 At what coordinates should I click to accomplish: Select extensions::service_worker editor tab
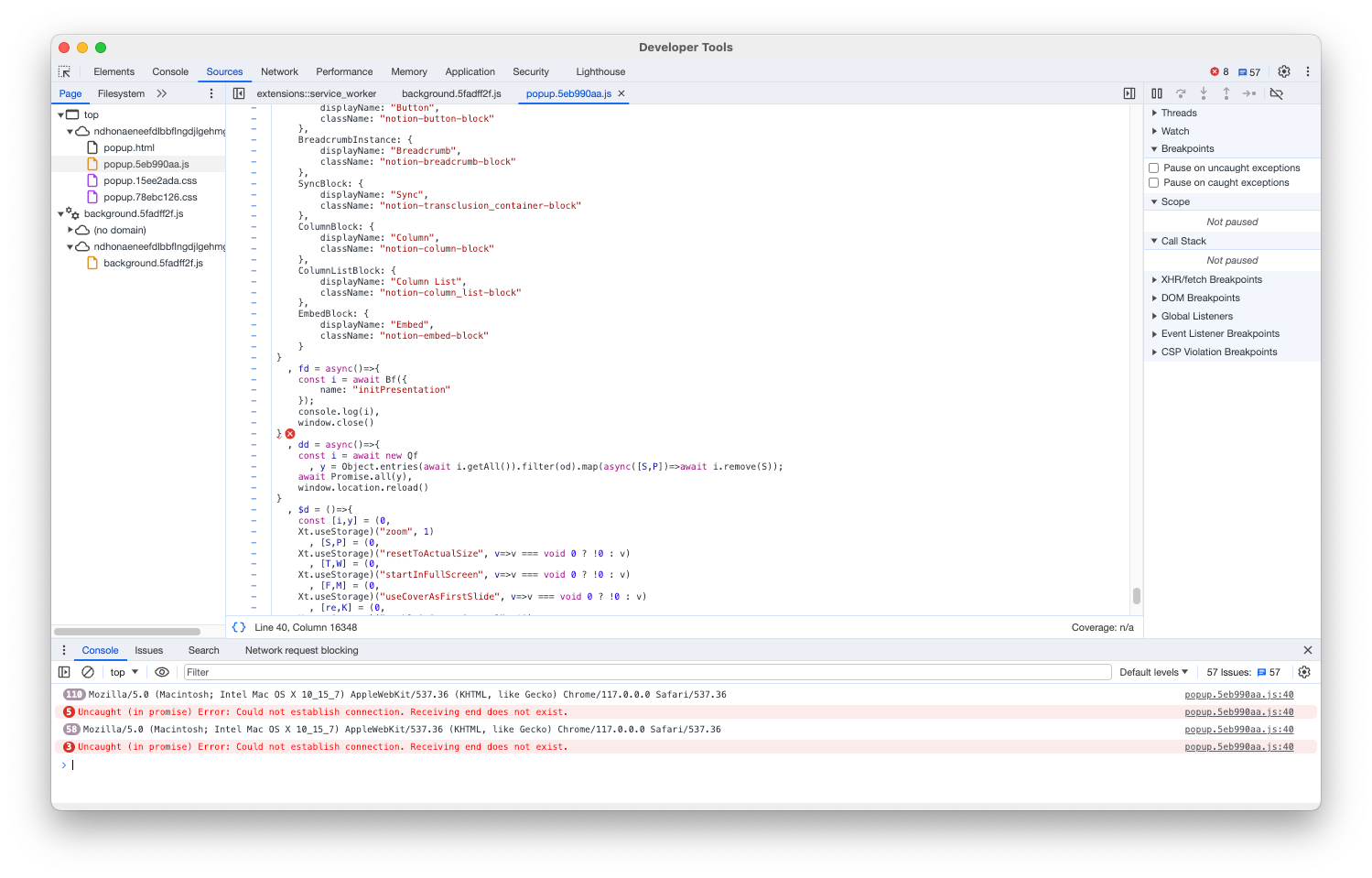317,93
